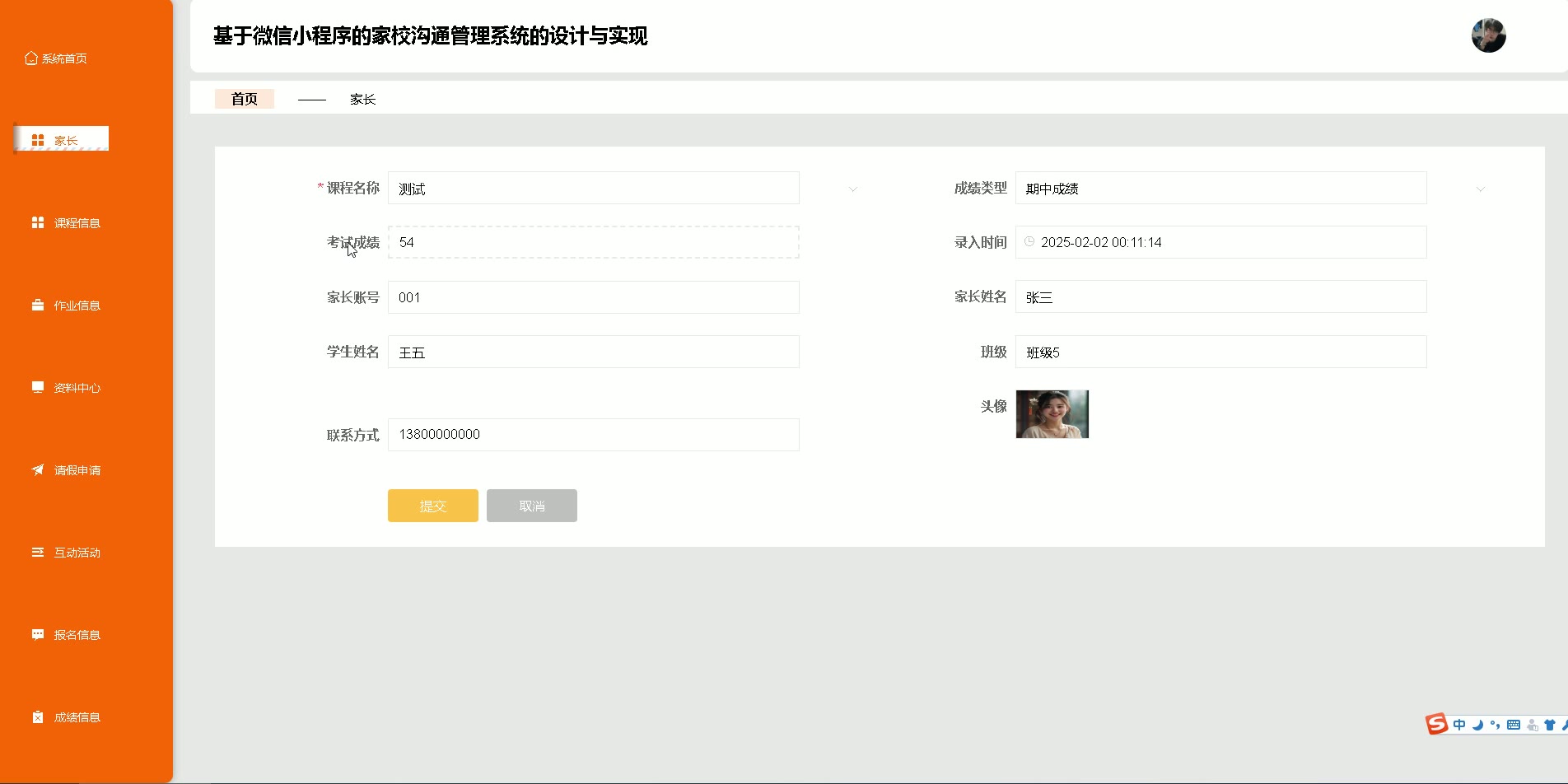Open 请假申请 paper plane icon
This screenshot has height=784, width=1568.
click(38, 470)
